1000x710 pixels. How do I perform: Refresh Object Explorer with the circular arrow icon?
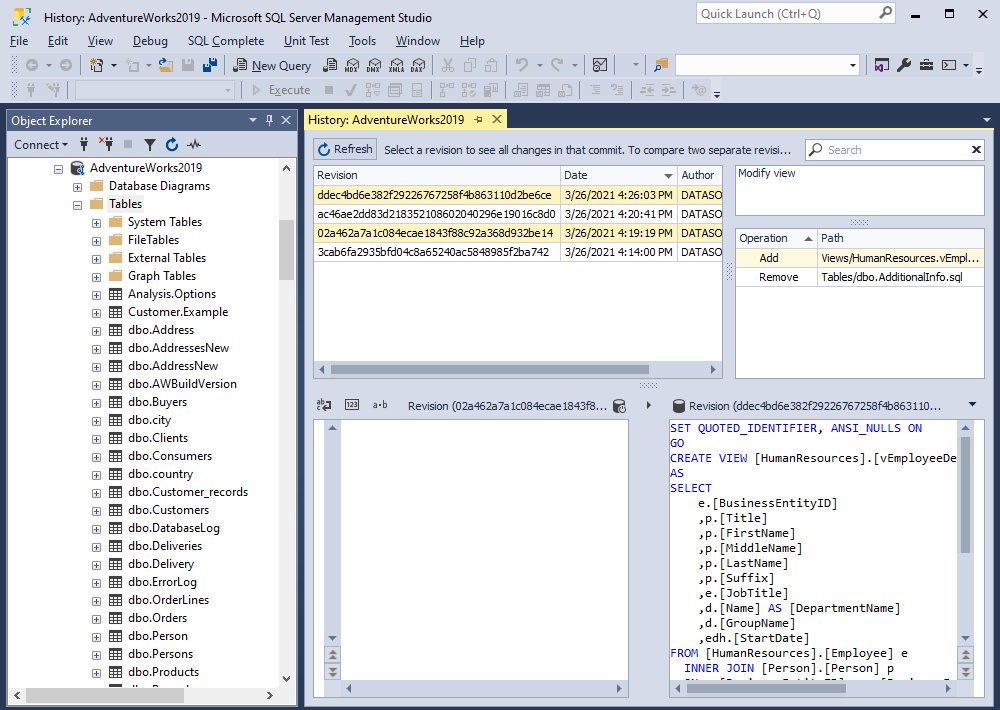[x=172, y=145]
